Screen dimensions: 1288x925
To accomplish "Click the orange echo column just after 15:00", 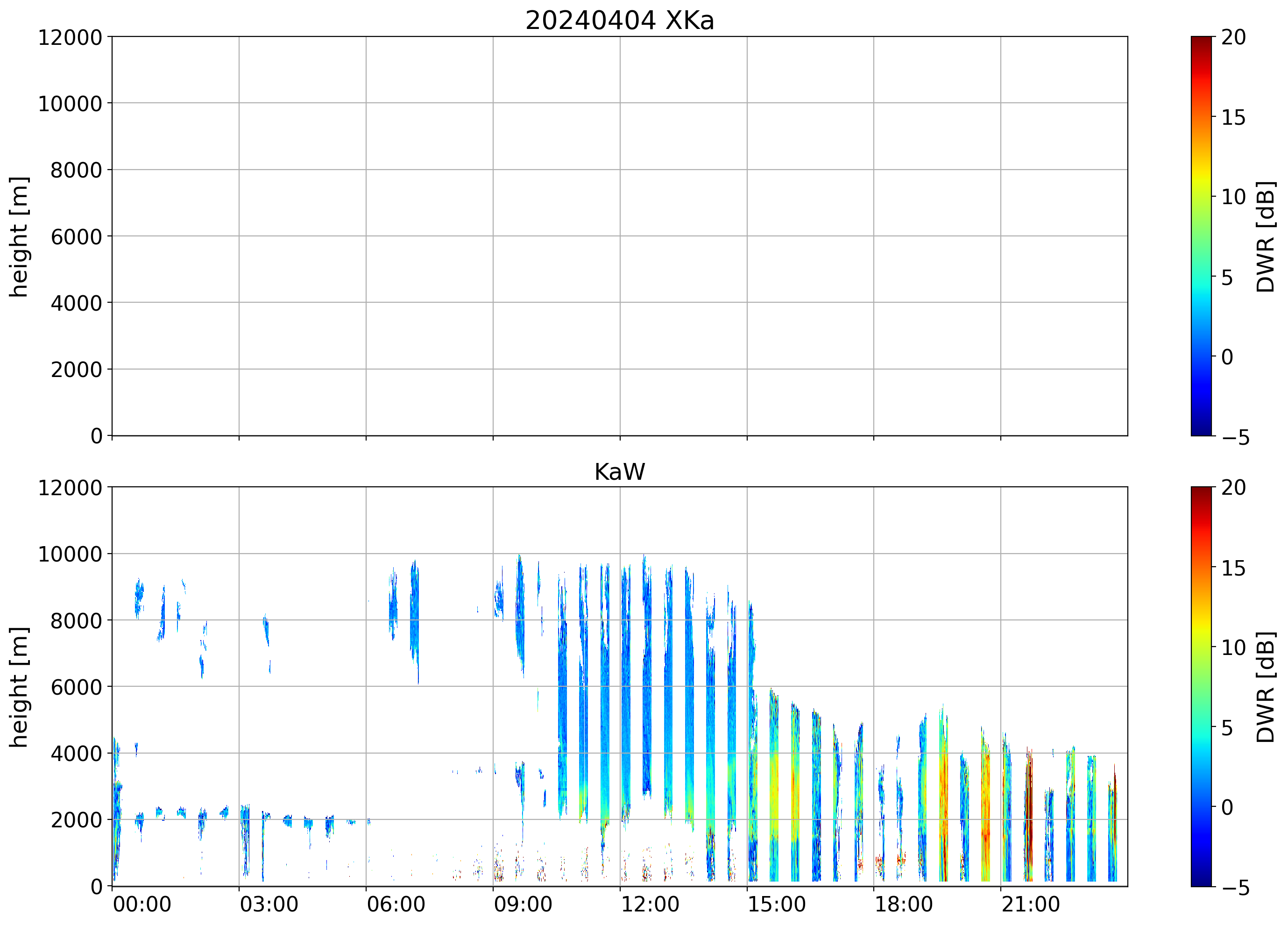I will [x=775, y=796].
